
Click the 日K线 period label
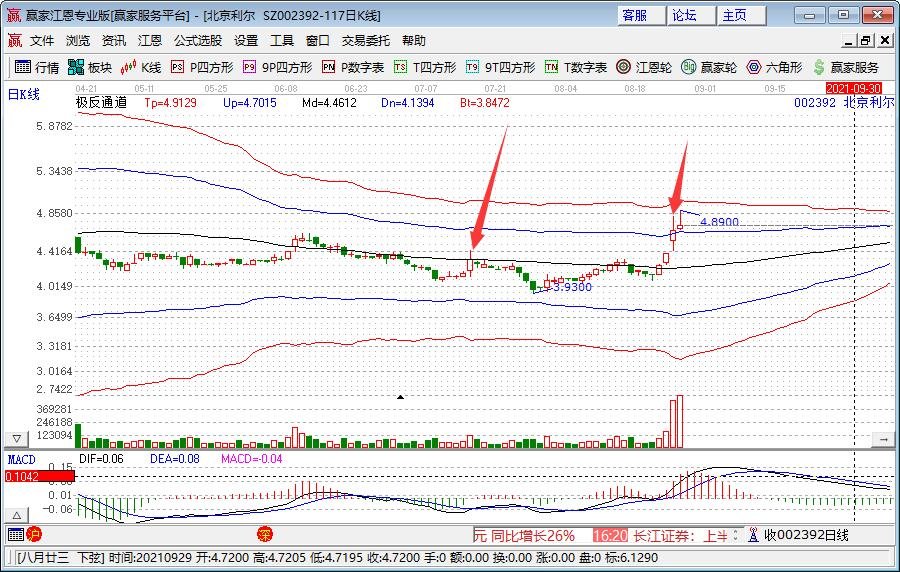click(24, 95)
